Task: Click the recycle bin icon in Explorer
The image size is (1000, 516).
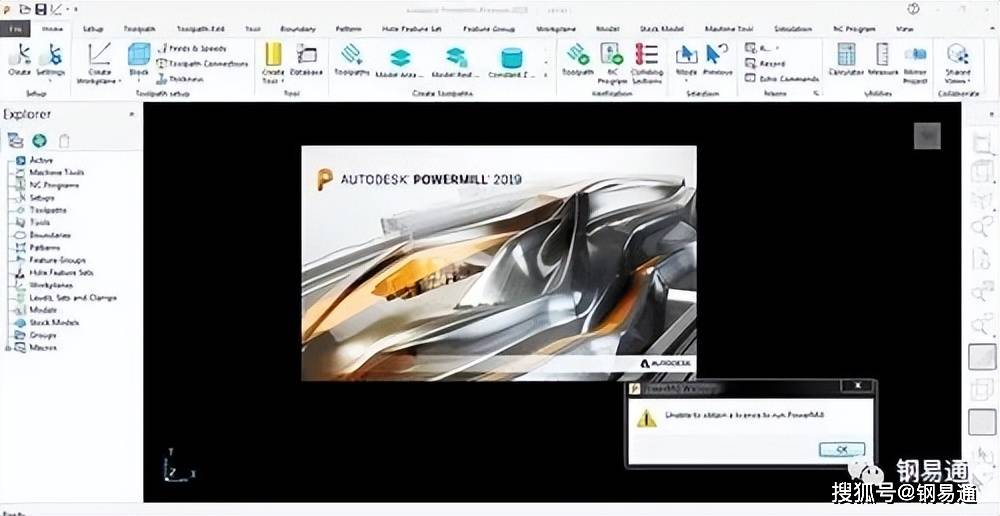Action: click(x=64, y=140)
